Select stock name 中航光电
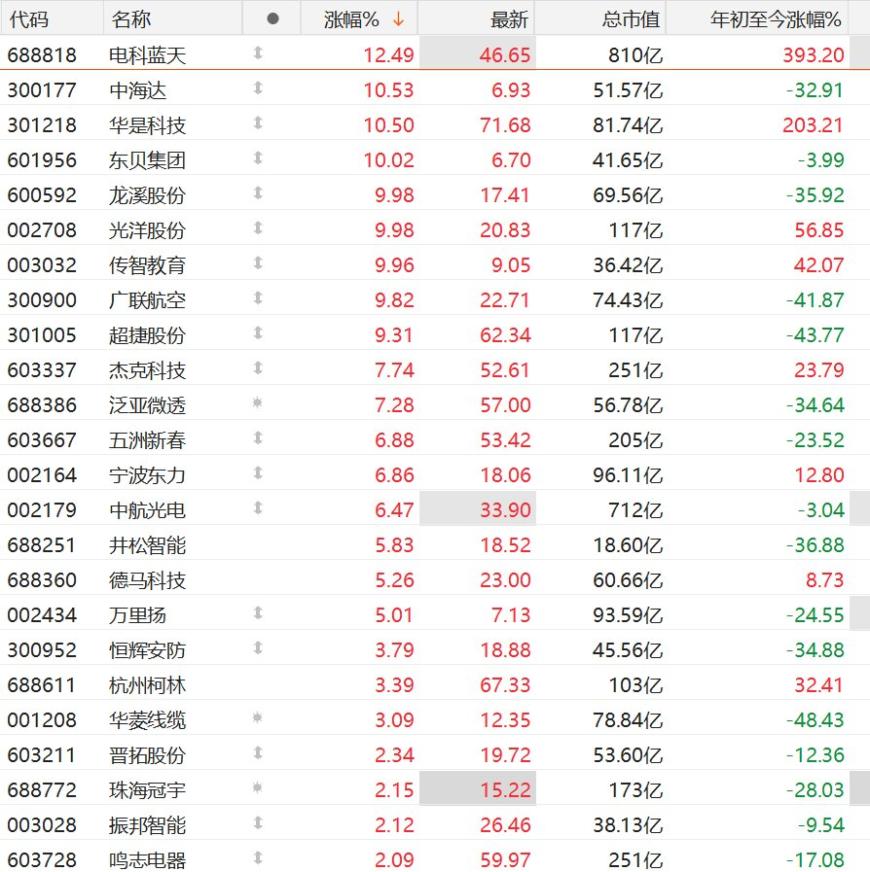870x872 pixels. 147,511
